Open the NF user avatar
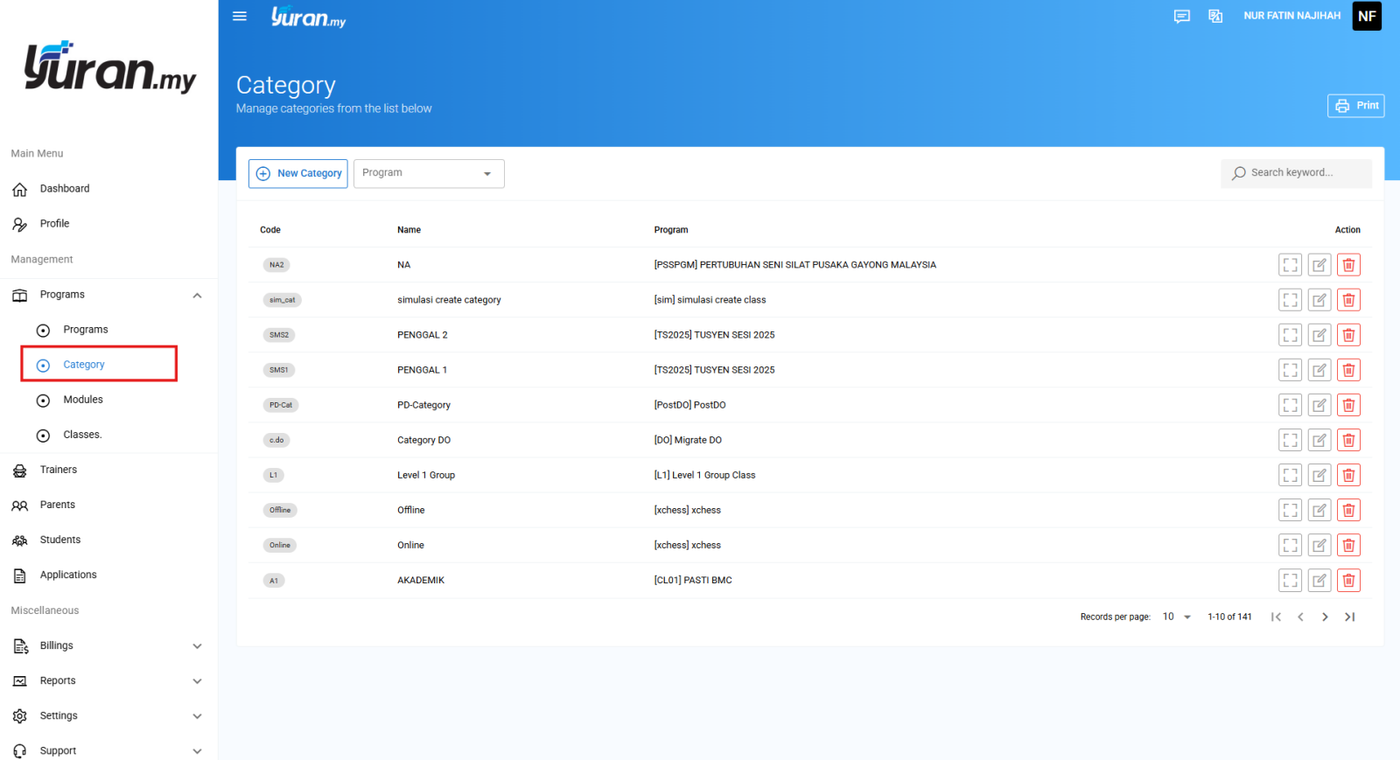 [1366, 16]
